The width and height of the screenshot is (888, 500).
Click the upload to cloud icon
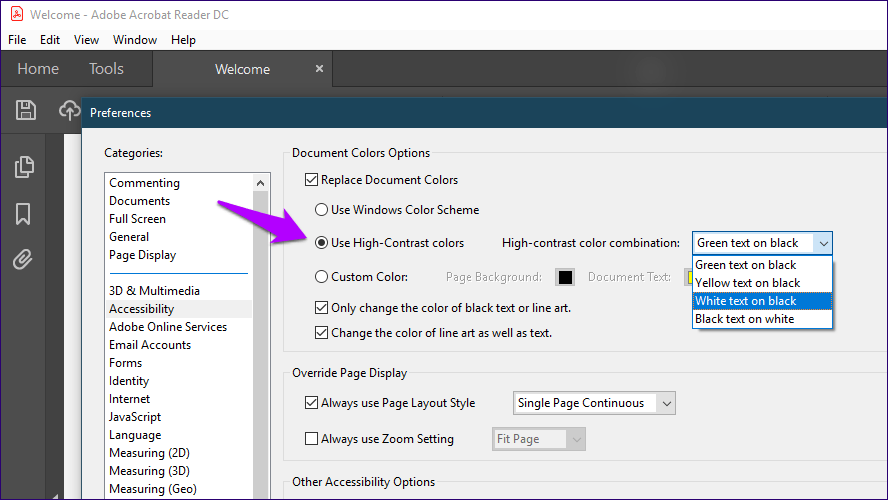point(69,110)
